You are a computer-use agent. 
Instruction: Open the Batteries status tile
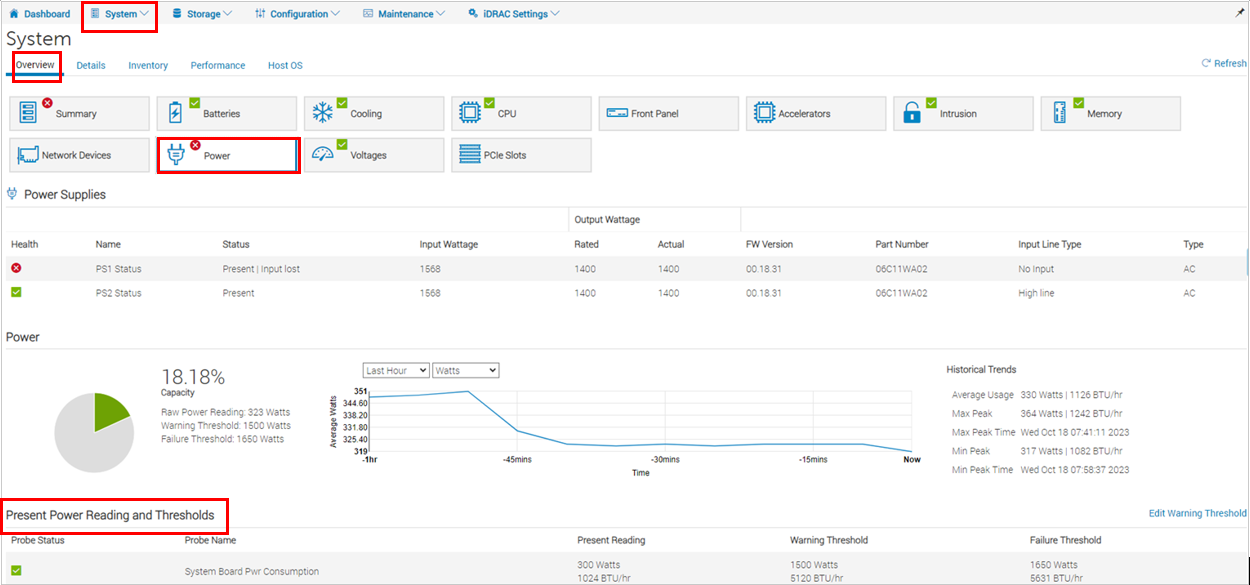[226, 113]
